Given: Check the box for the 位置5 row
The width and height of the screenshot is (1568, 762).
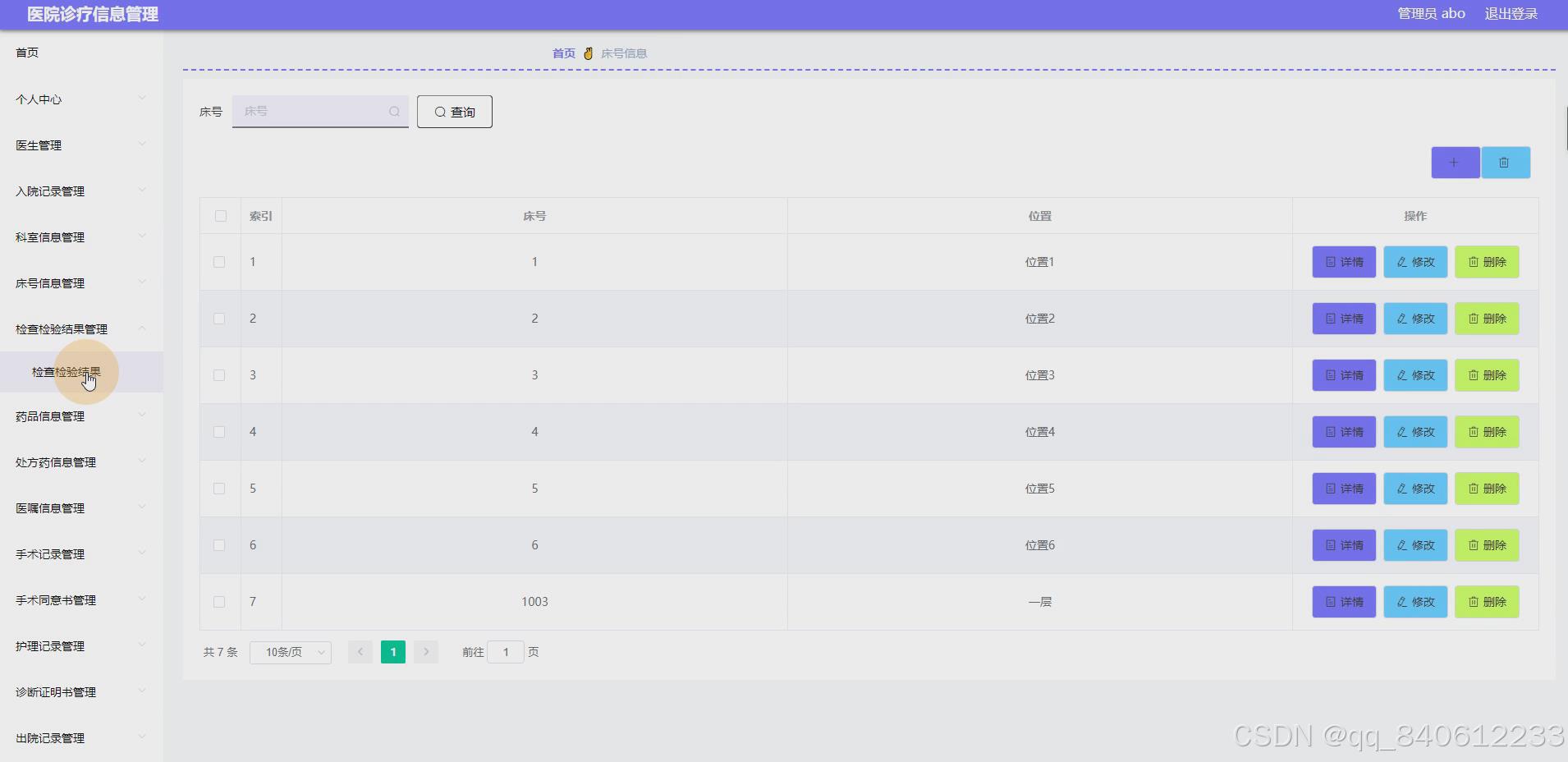Looking at the screenshot, I should (x=219, y=489).
